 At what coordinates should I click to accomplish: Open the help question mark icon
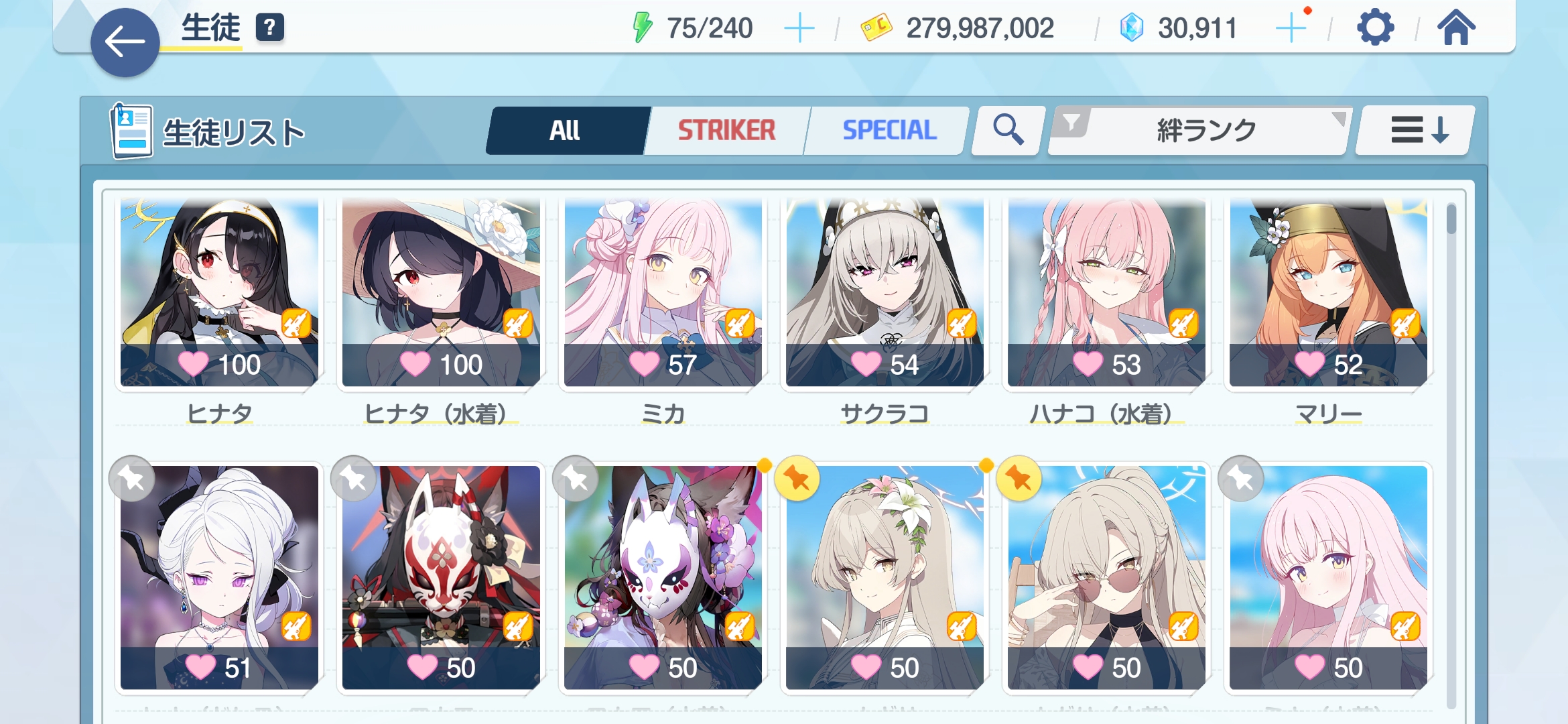pos(269,27)
